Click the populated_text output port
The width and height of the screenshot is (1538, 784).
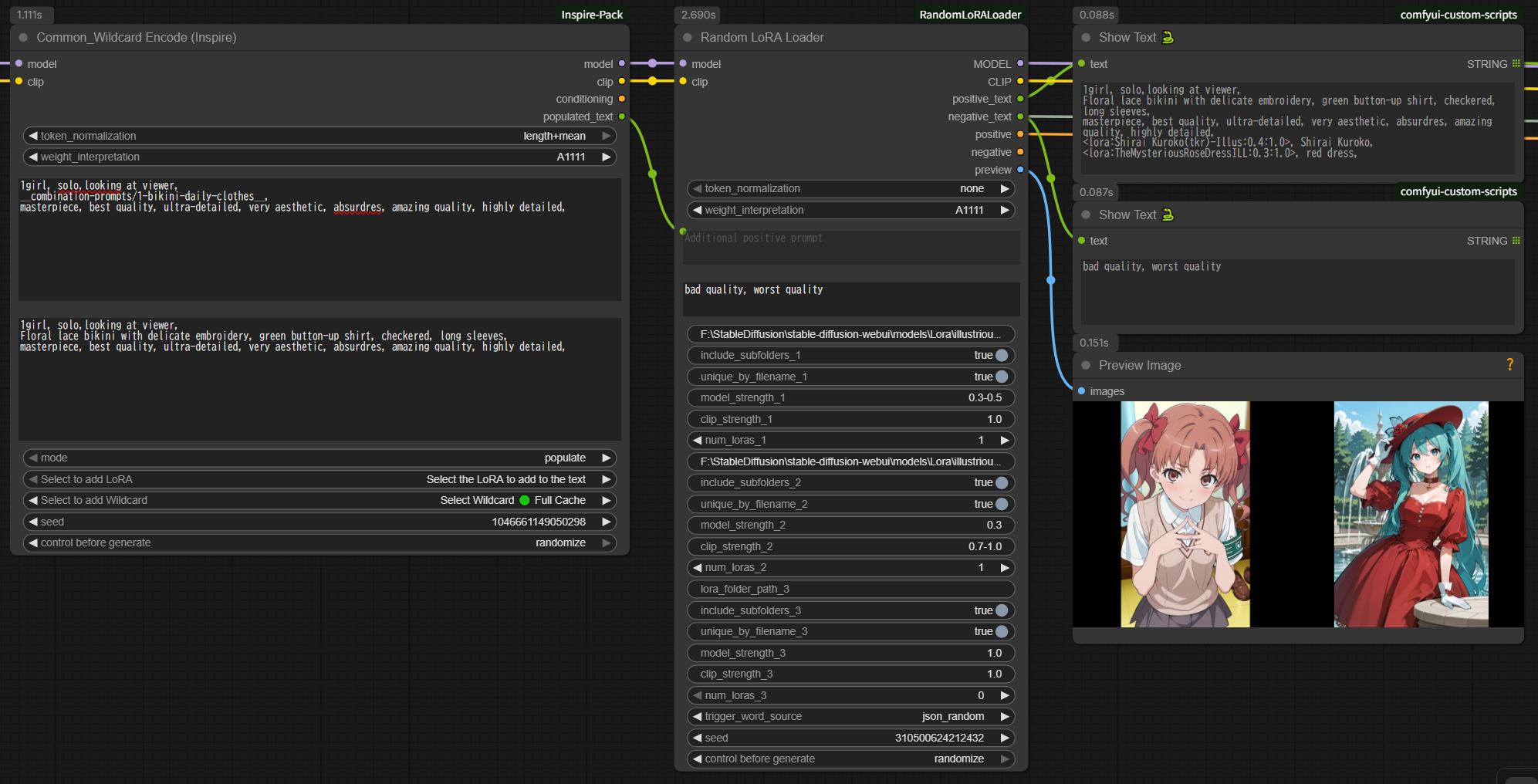click(x=622, y=117)
